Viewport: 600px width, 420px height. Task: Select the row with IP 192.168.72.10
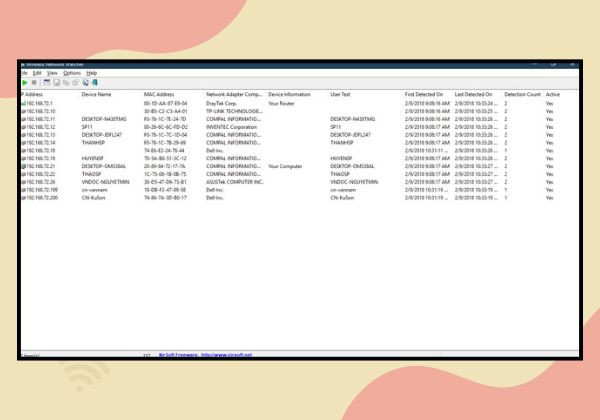pyautogui.click(x=299, y=111)
